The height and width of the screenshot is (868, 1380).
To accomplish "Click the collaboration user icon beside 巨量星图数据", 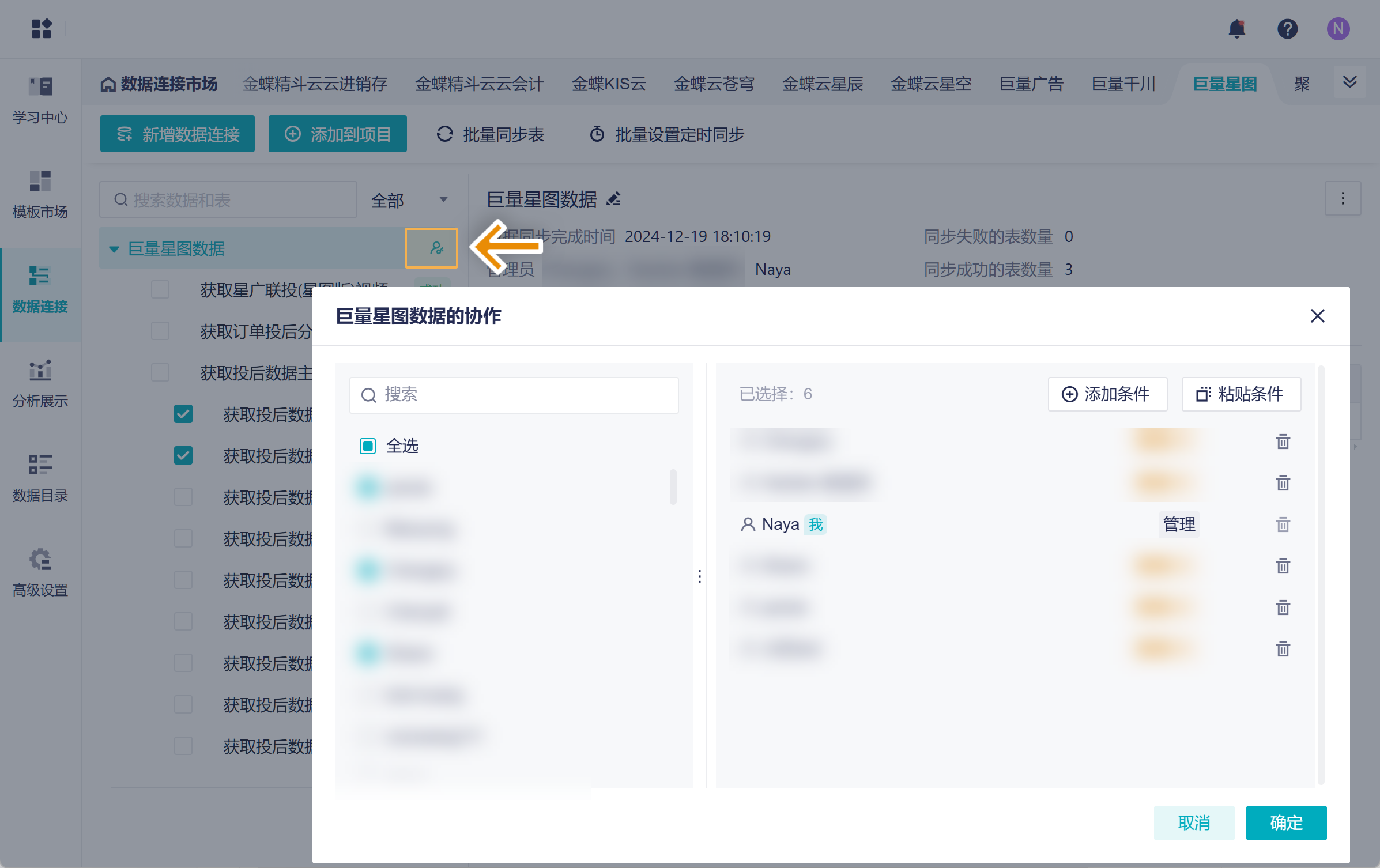I will pos(436,248).
